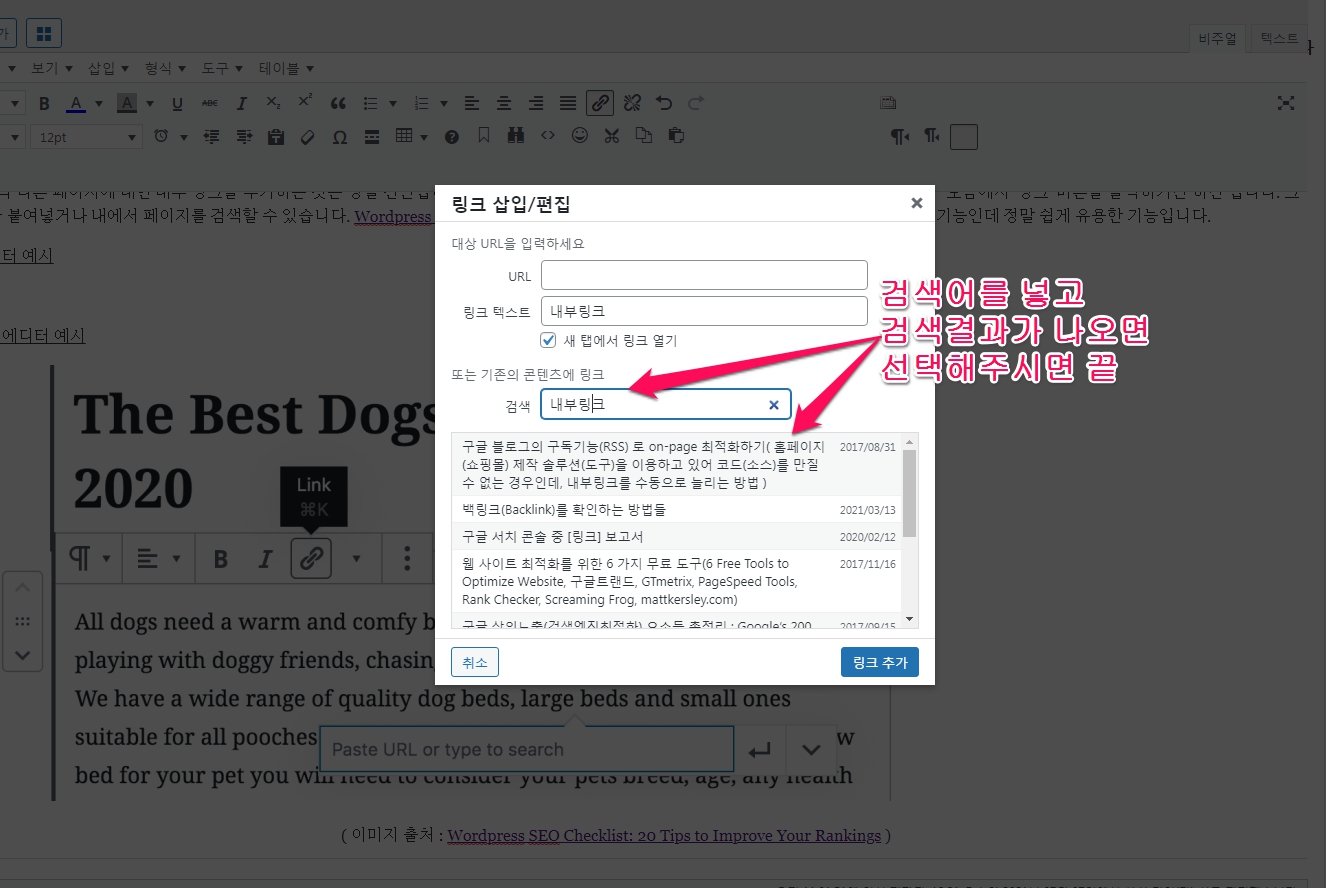Click the 링크 추가 button
Image resolution: width=1326 pixels, height=888 pixels.
pyautogui.click(x=879, y=662)
